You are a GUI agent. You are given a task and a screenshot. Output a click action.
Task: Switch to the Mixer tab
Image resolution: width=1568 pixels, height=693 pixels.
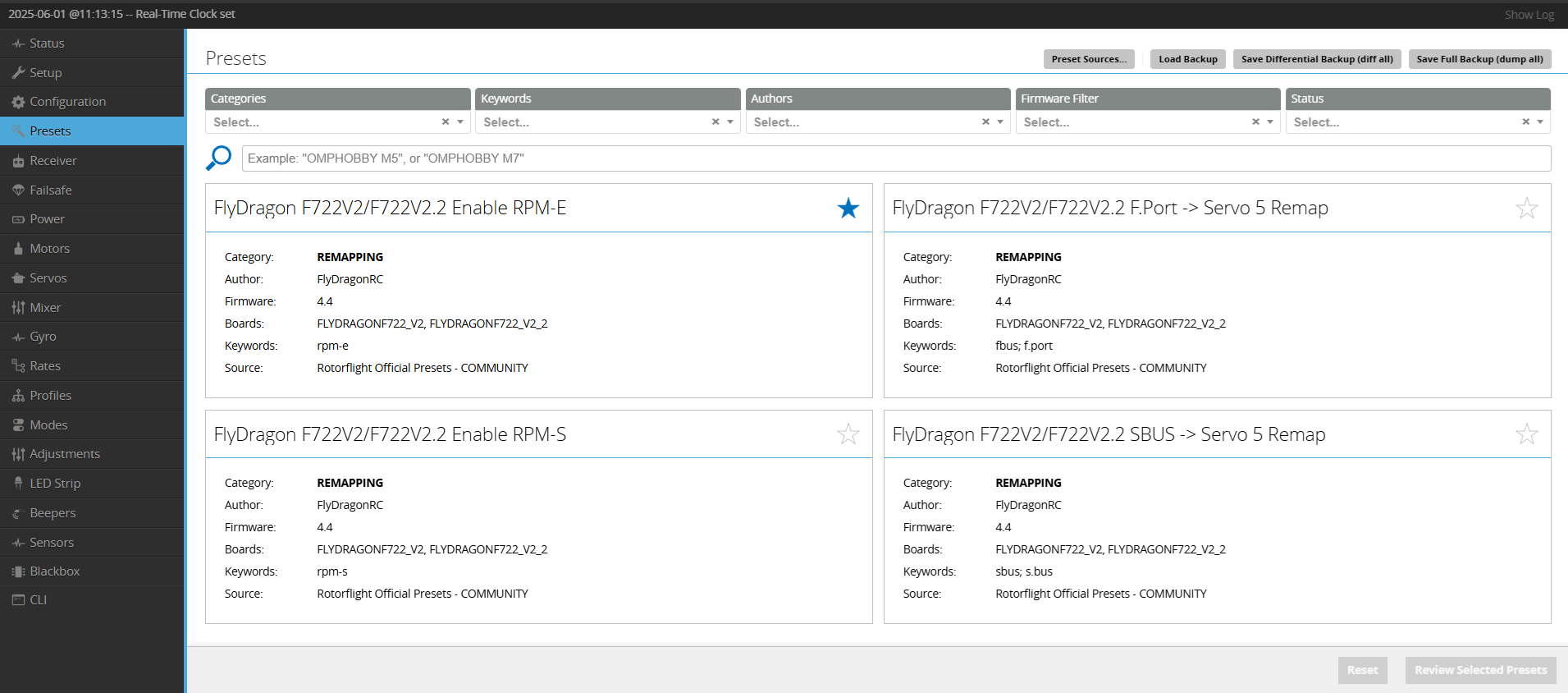[x=92, y=308]
